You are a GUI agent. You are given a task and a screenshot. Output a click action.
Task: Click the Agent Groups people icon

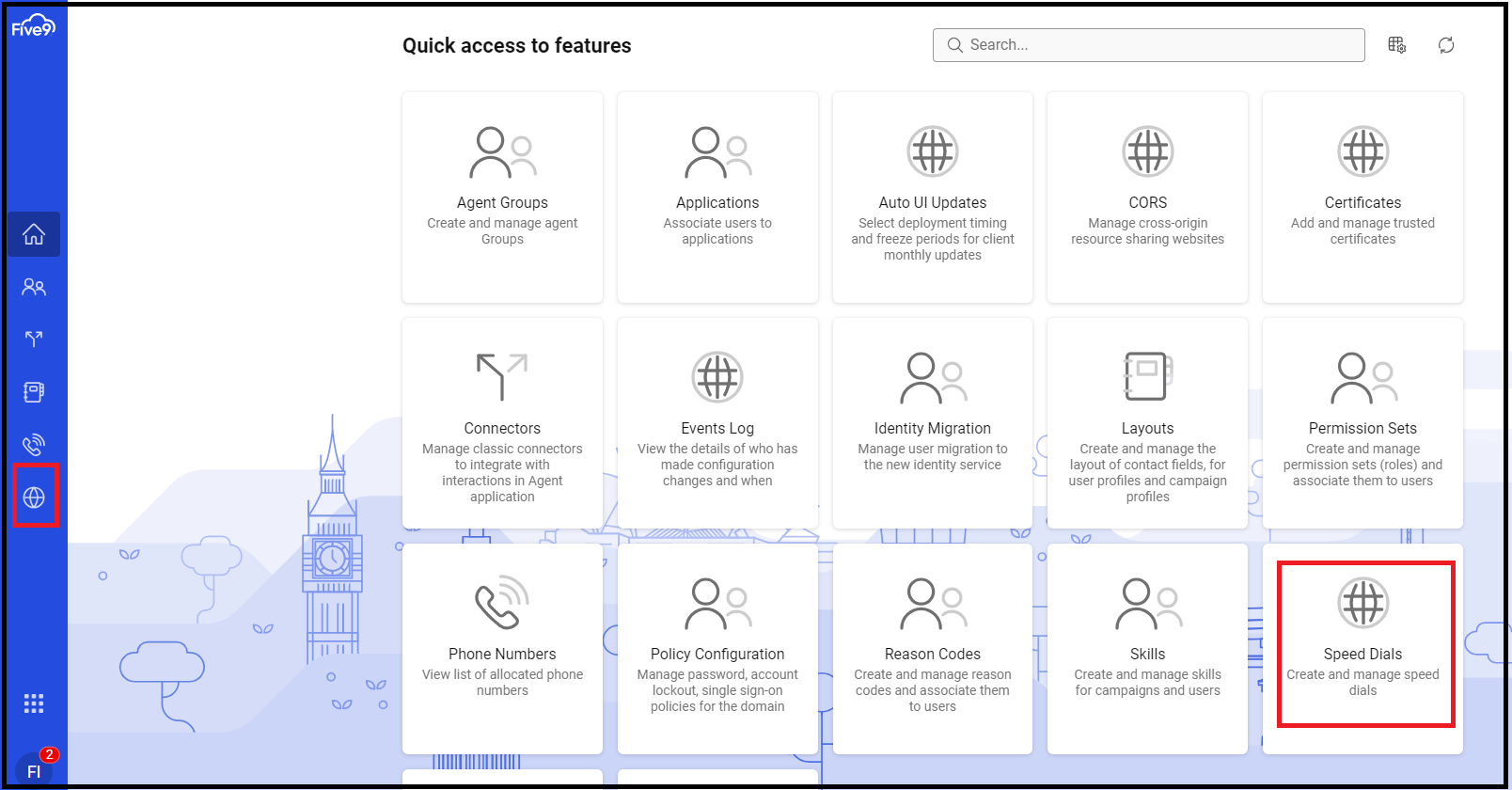point(503,152)
